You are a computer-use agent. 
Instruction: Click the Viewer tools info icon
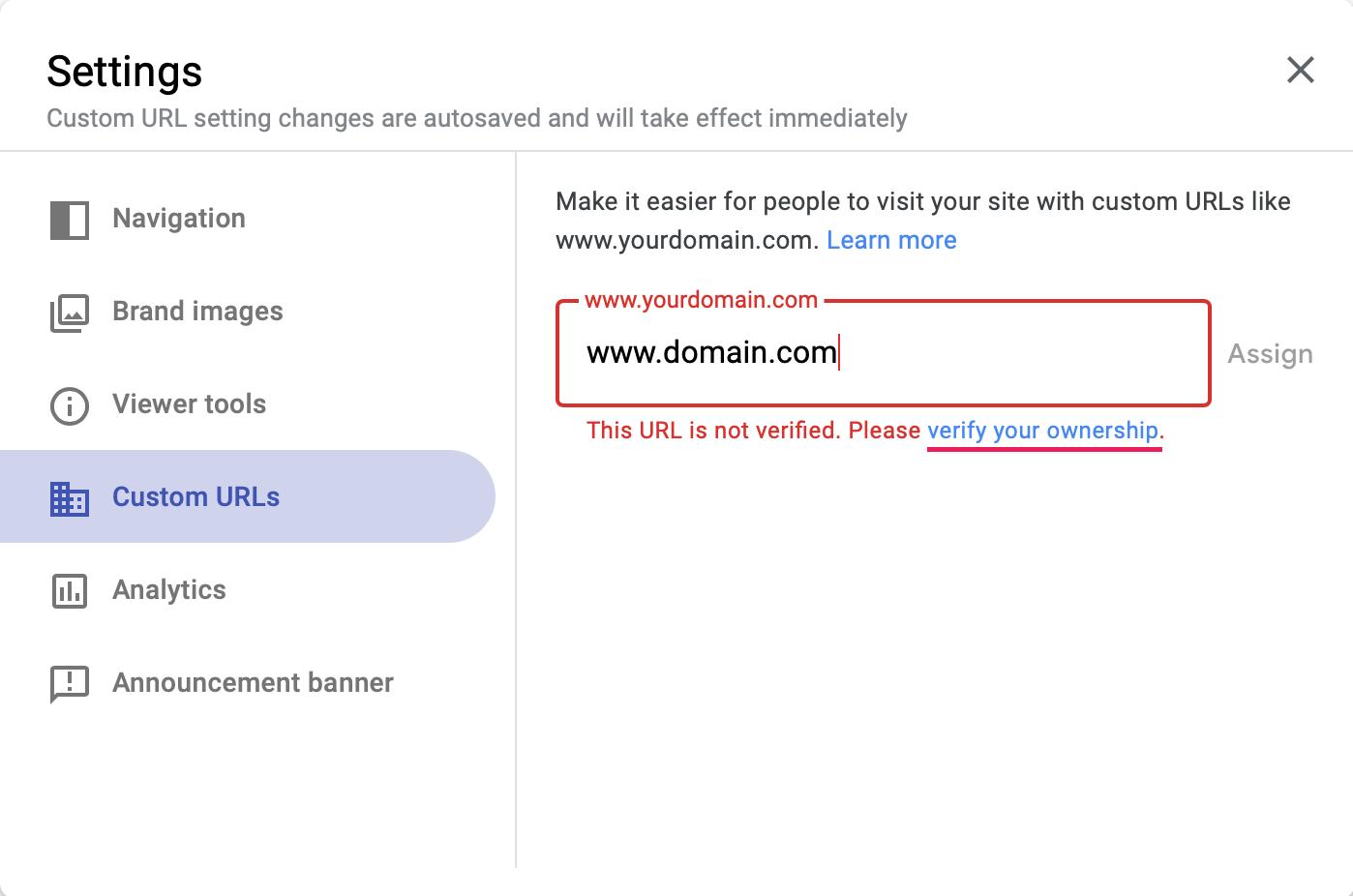70,405
